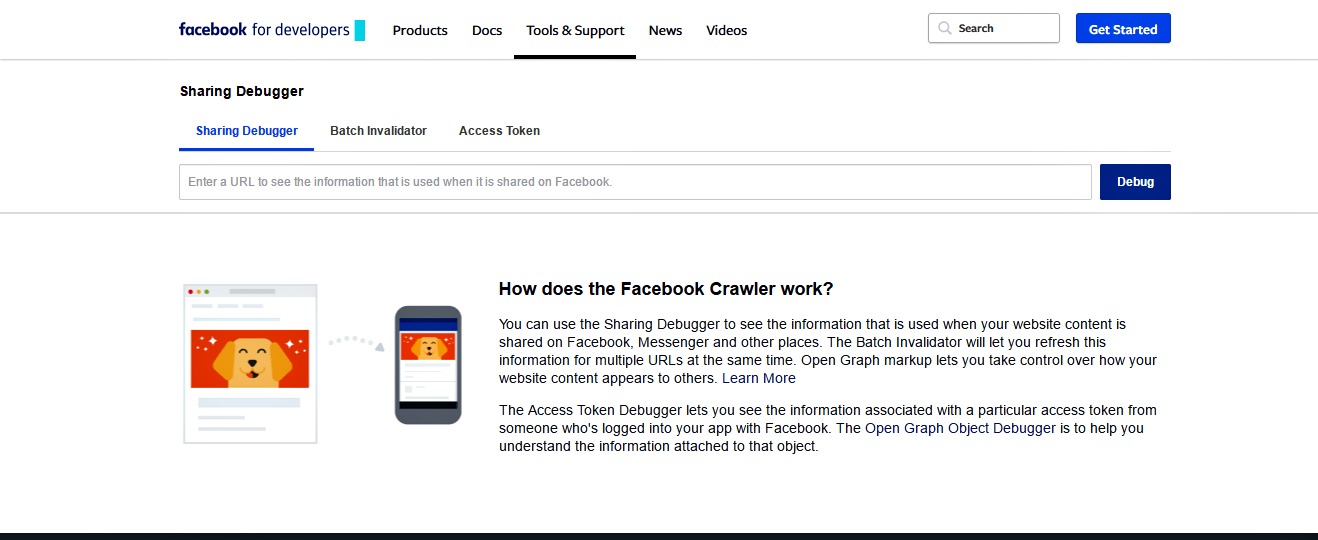Click the phone illustration with dog
This screenshot has width=1318, height=540.
point(428,365)
